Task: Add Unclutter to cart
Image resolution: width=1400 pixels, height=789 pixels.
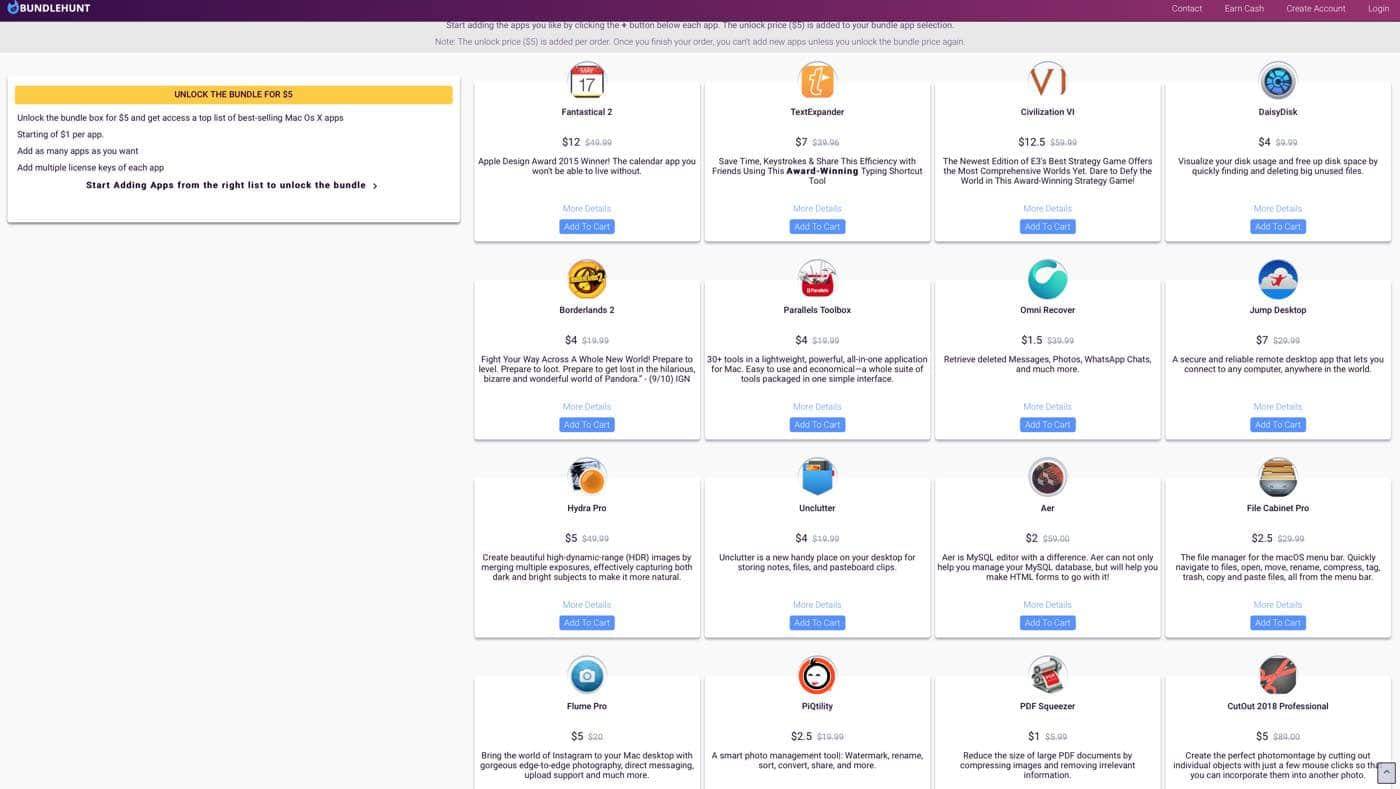Action: point(817,623)
